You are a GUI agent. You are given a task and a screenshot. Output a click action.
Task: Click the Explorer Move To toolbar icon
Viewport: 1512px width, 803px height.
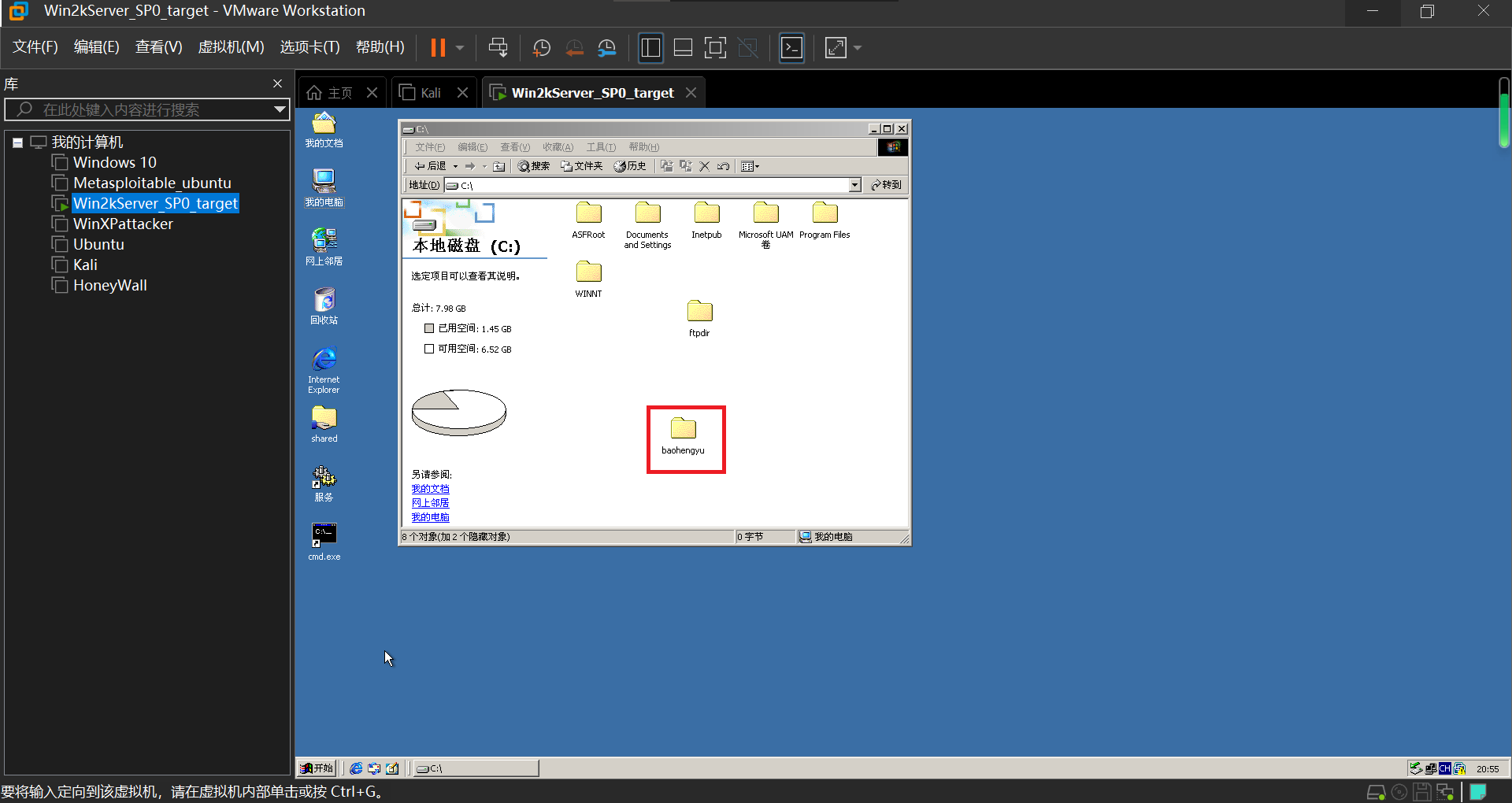click(x=666, y=166)
